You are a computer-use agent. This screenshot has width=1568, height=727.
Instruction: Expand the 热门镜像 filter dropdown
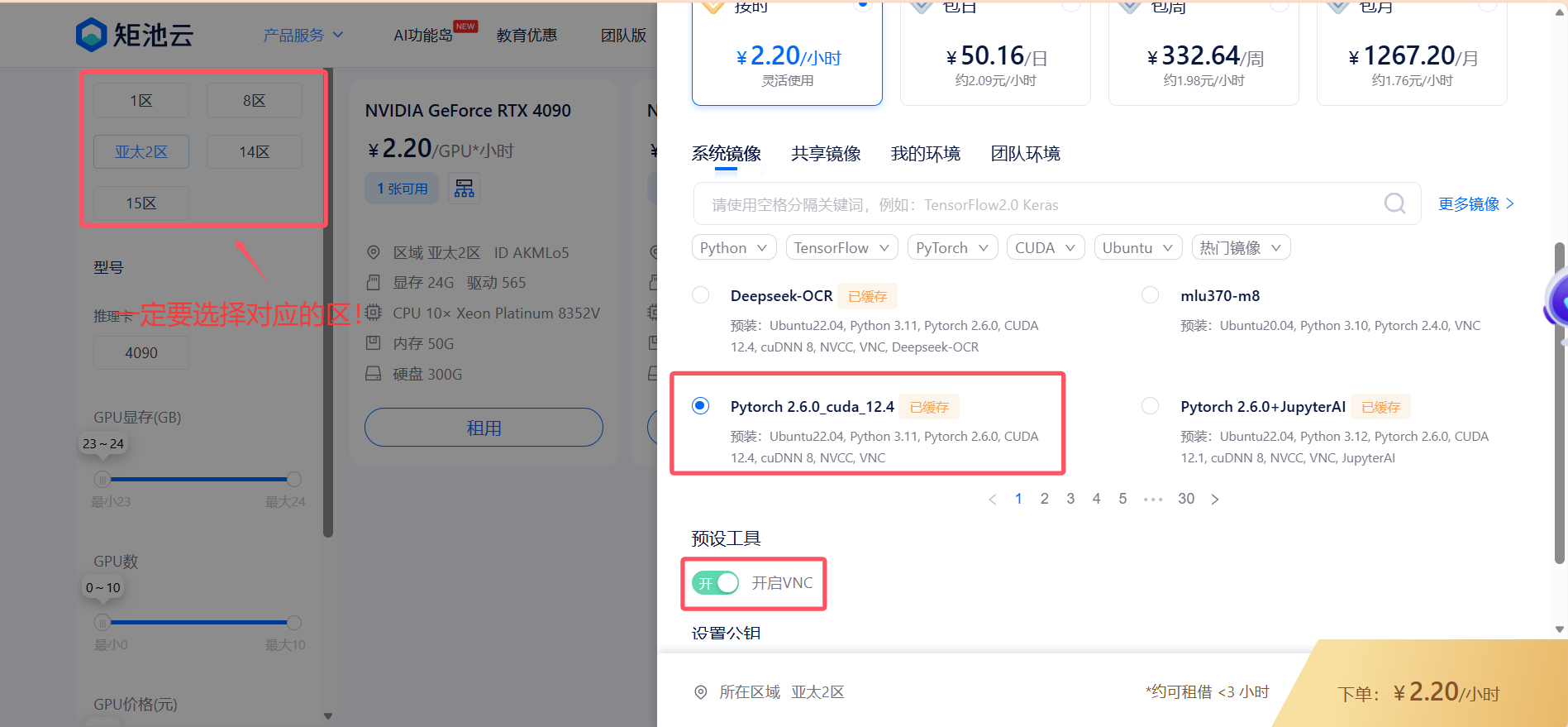pos(1242,247)
